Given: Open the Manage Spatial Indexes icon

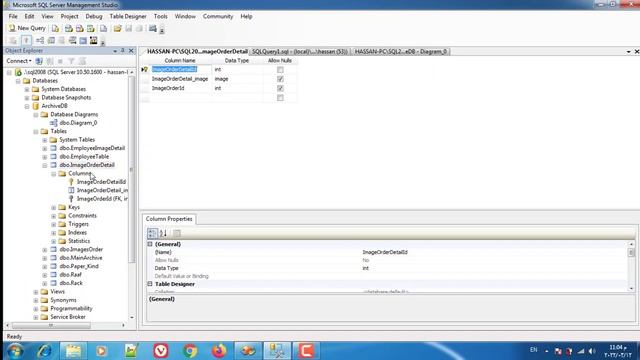Looking at the screenshot, I should pos(93,40).
